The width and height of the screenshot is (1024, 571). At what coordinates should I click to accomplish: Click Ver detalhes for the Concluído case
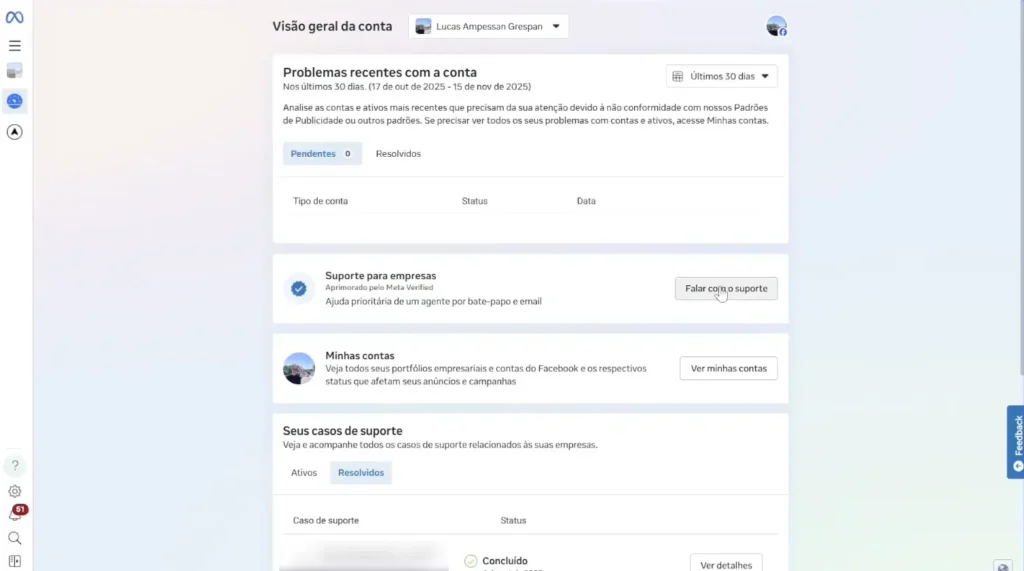(726, 564)
